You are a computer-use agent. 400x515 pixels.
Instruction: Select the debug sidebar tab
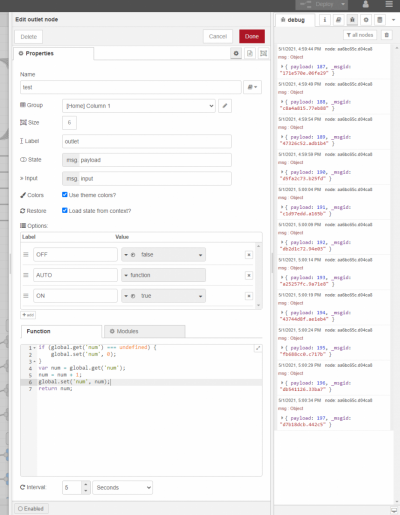[295, 20]
